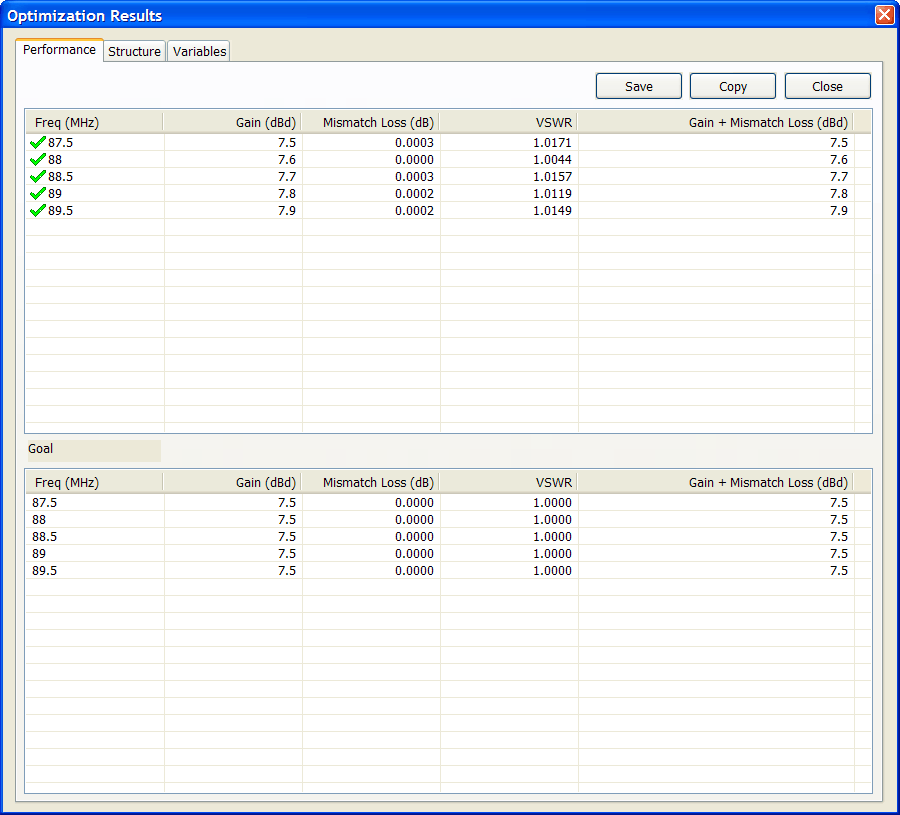Select Gain + Mismatch Loss header in results table
This screenshot has width=900, height=815.
pos(716,122)
